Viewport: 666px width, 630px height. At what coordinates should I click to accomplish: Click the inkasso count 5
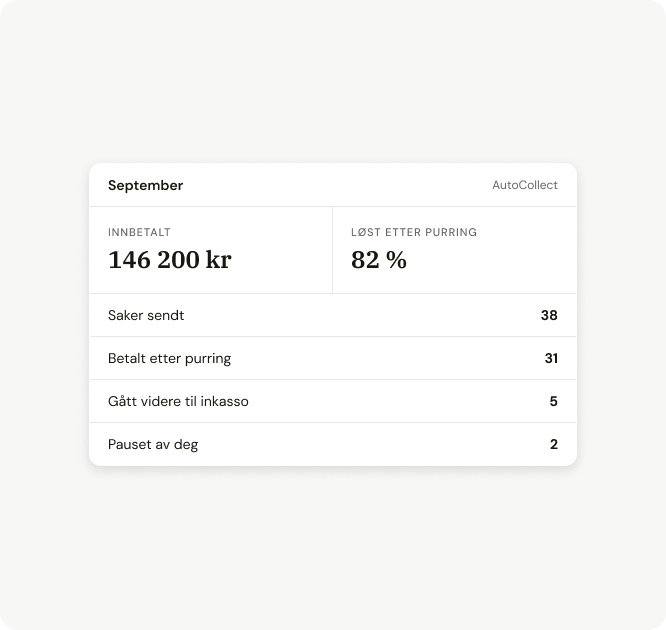click(x=553, y=401)
